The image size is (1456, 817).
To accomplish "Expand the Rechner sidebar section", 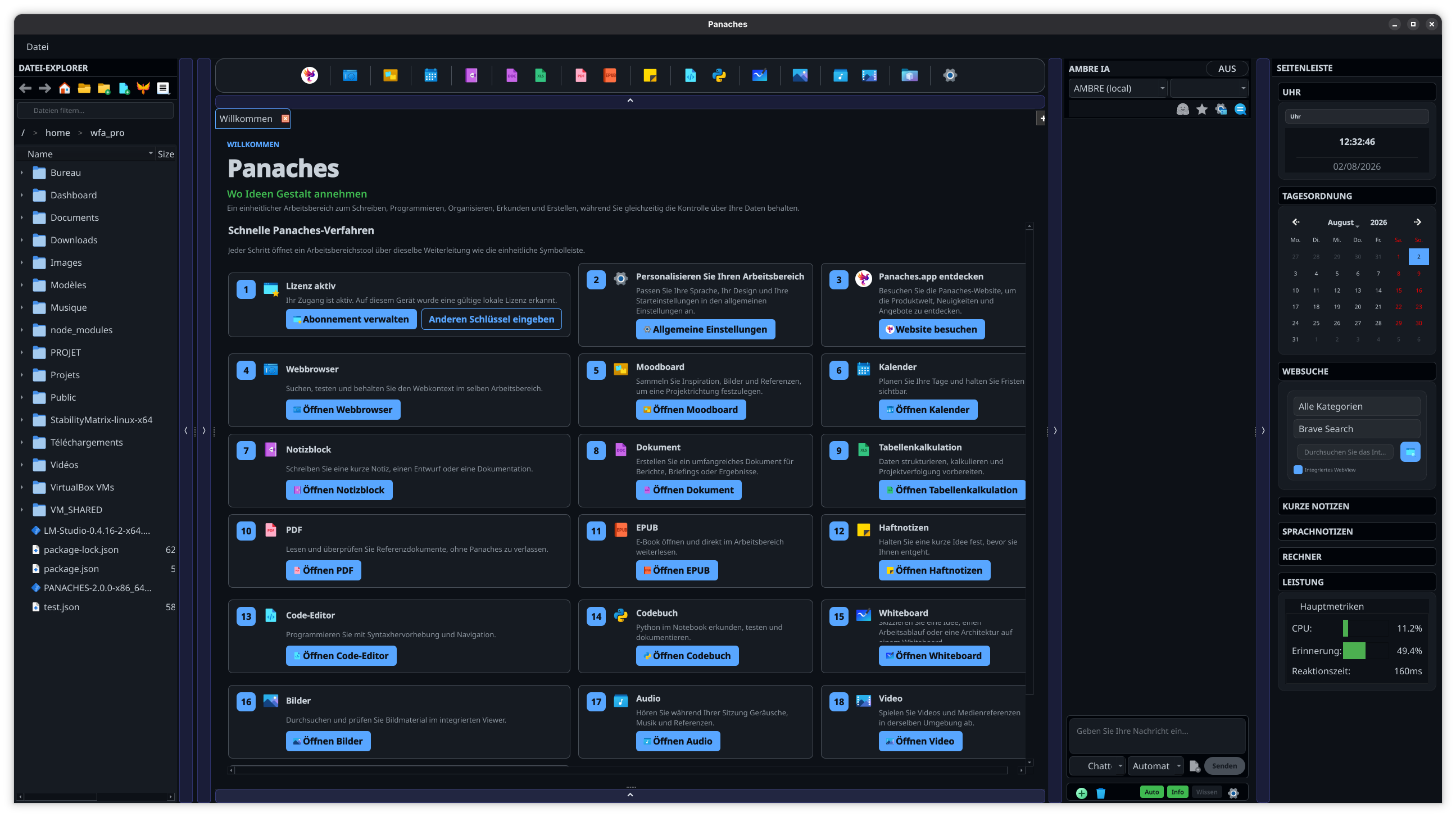I will (x=1357, y=557).
